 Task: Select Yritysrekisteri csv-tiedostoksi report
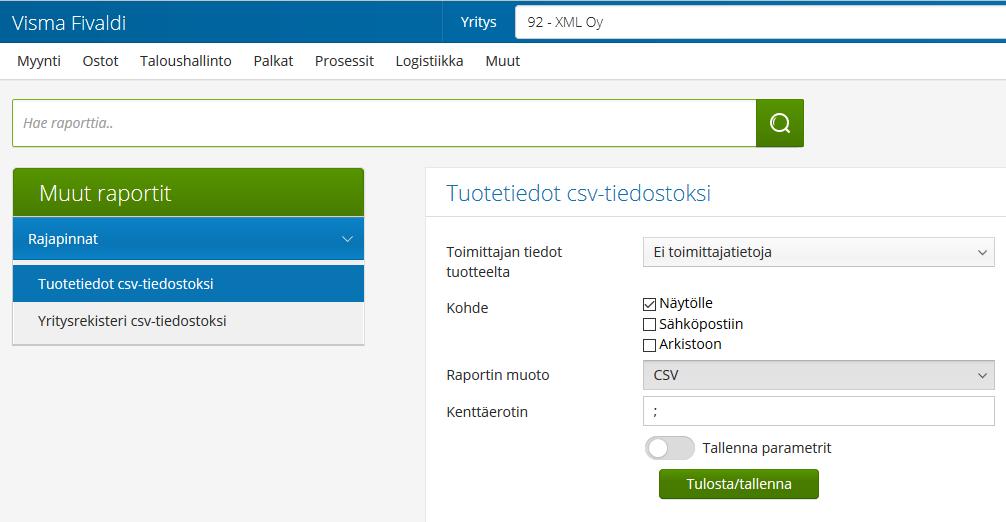(x=188, y=321)
